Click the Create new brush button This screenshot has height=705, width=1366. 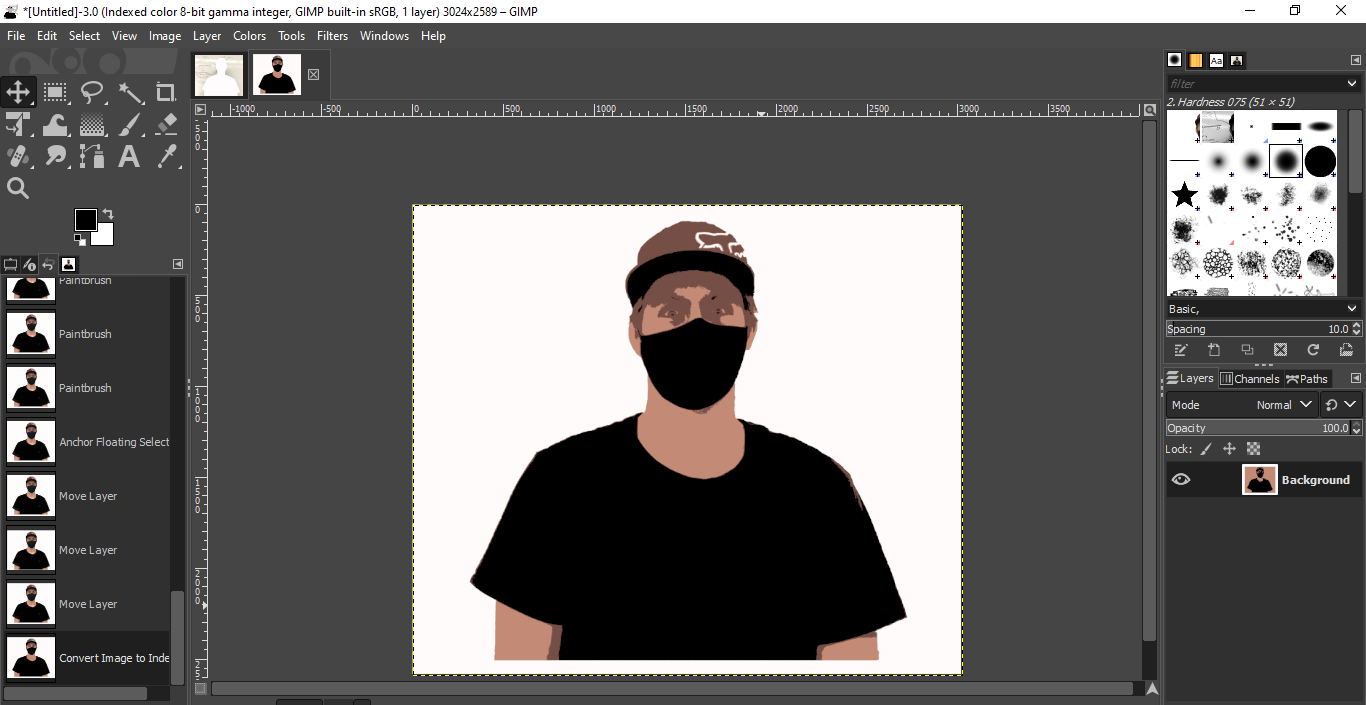click(1214, 350)
